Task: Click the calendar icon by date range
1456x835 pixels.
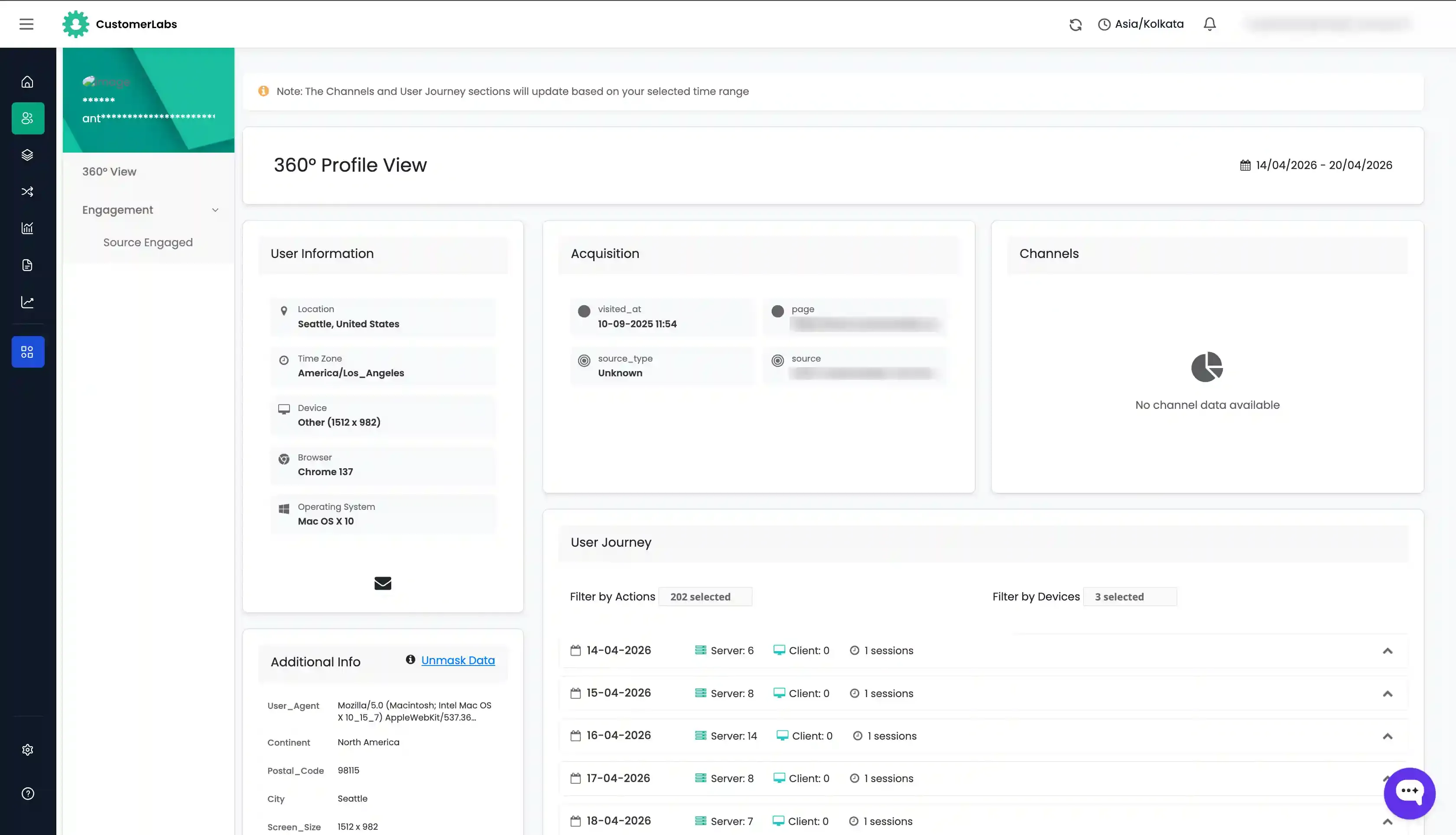Action: pos(1246,165)
